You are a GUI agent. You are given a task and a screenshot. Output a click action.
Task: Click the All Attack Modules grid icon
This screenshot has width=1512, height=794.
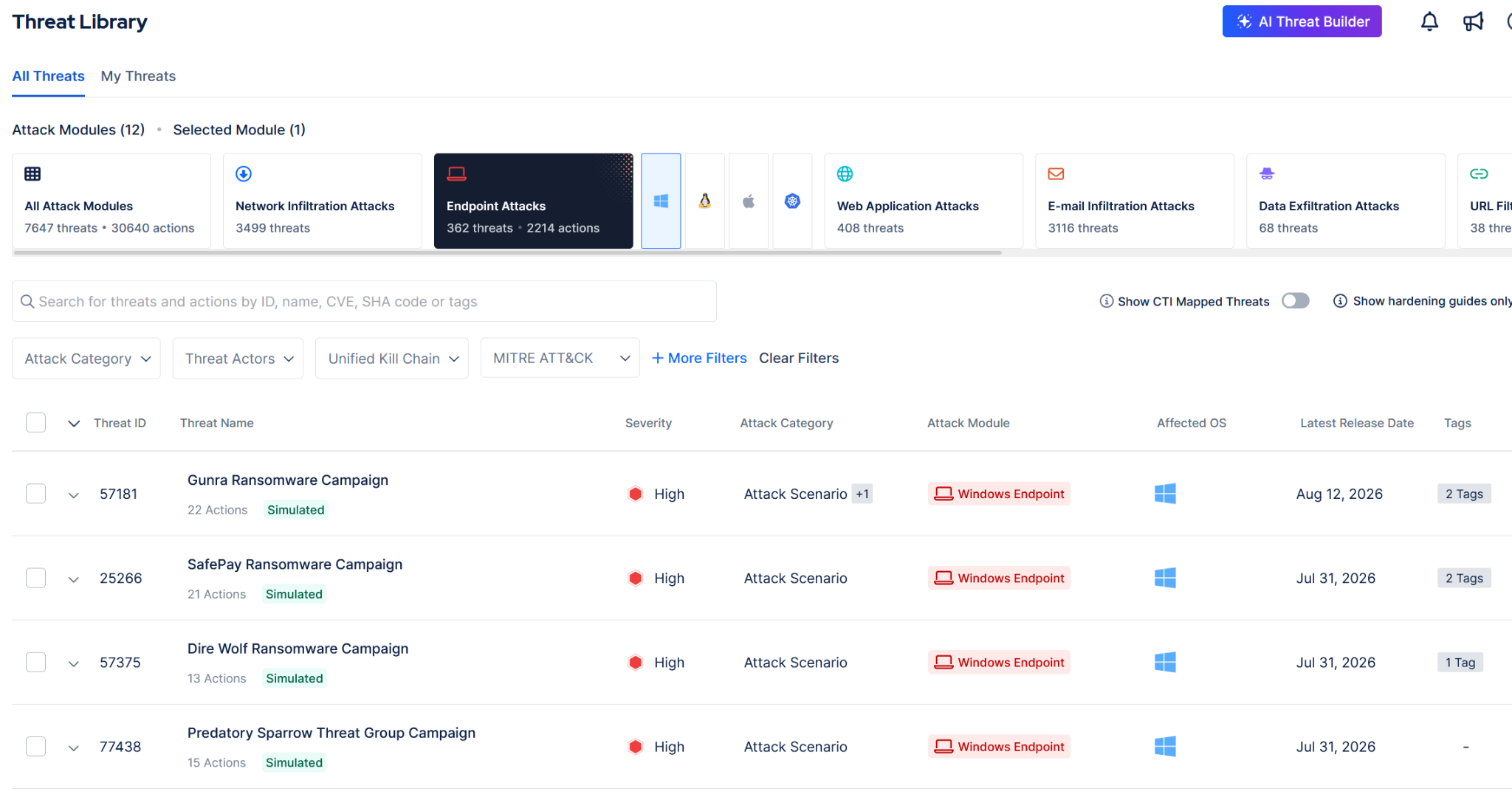click(32, 173)
